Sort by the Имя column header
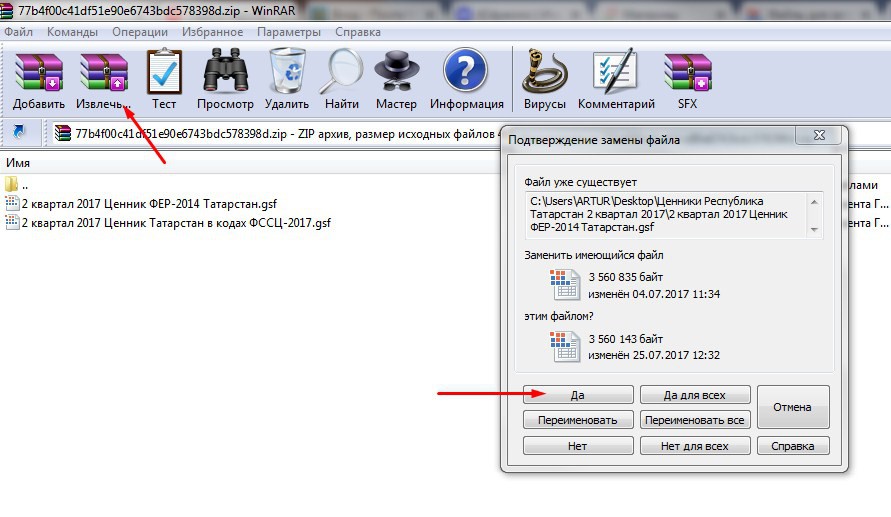 pos(18,163)
